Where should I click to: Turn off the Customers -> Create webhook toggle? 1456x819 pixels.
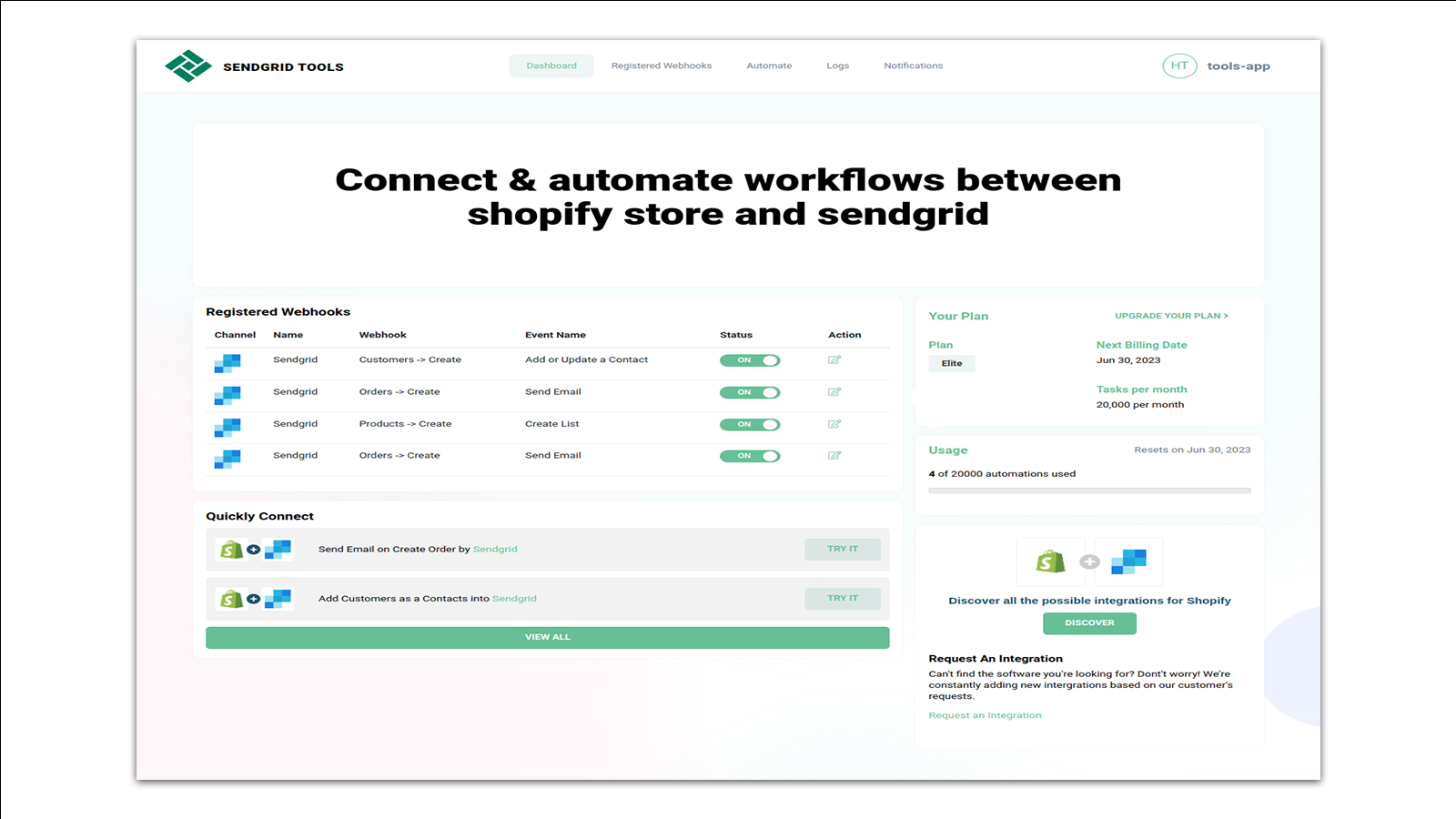(x=750, y=360)
